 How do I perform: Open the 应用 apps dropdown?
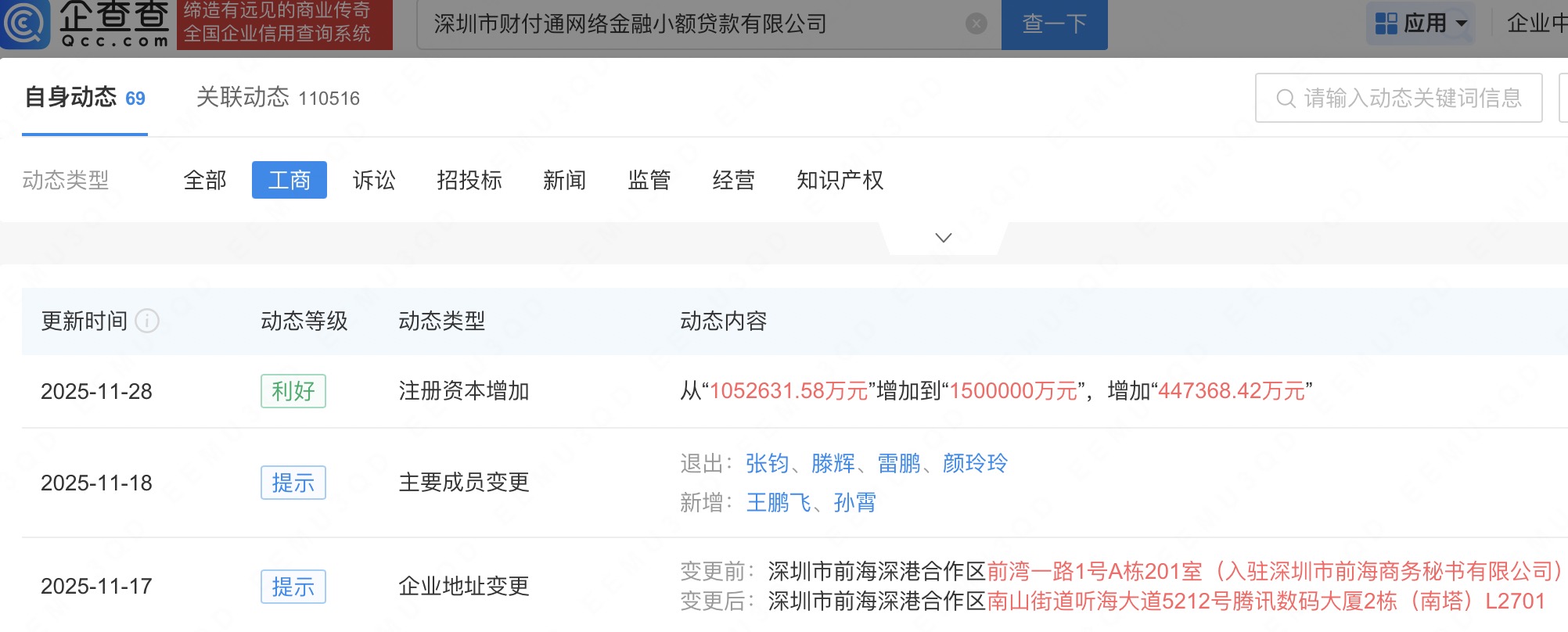[1422, 23]
